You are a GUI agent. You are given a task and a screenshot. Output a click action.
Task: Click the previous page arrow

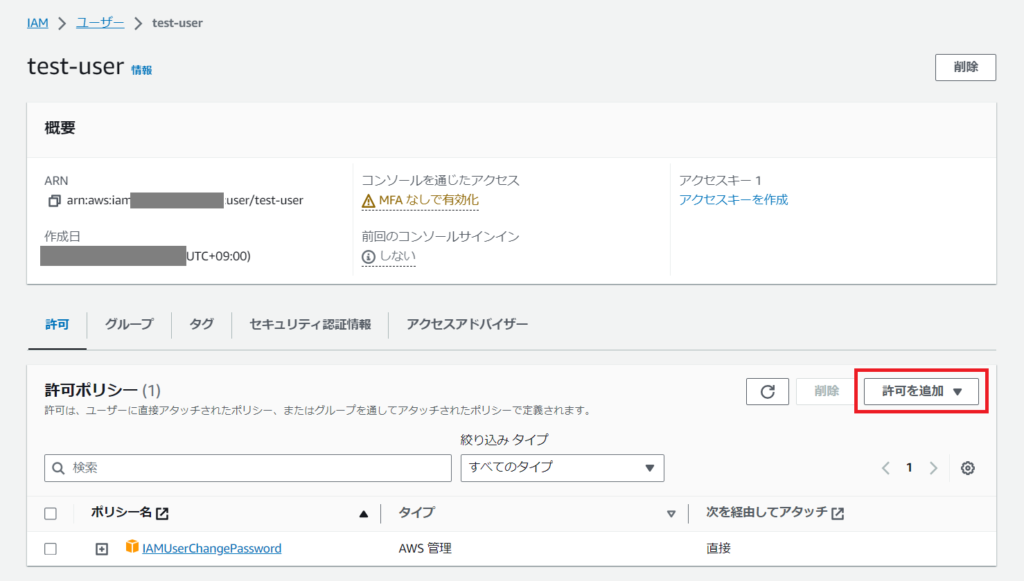(x=885, y=468)
